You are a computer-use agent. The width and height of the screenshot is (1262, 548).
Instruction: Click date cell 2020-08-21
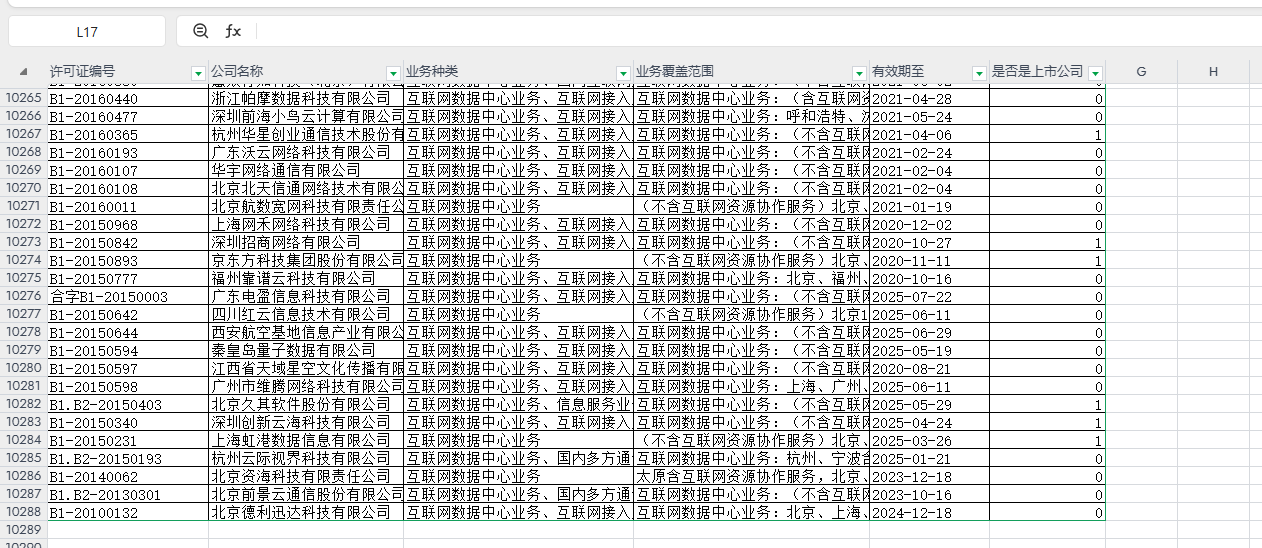point(929,369)
